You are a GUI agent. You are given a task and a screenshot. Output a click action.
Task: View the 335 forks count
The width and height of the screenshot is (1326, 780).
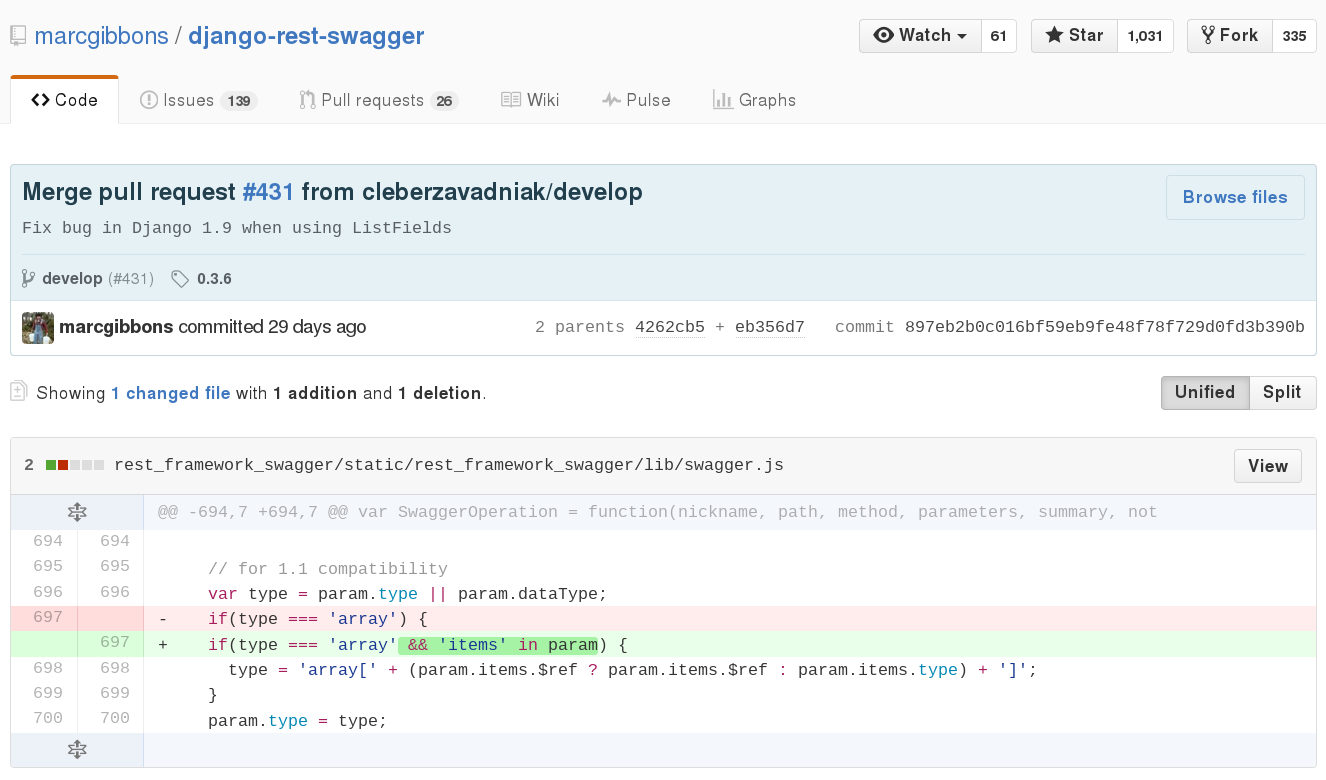click(1294, 36)
